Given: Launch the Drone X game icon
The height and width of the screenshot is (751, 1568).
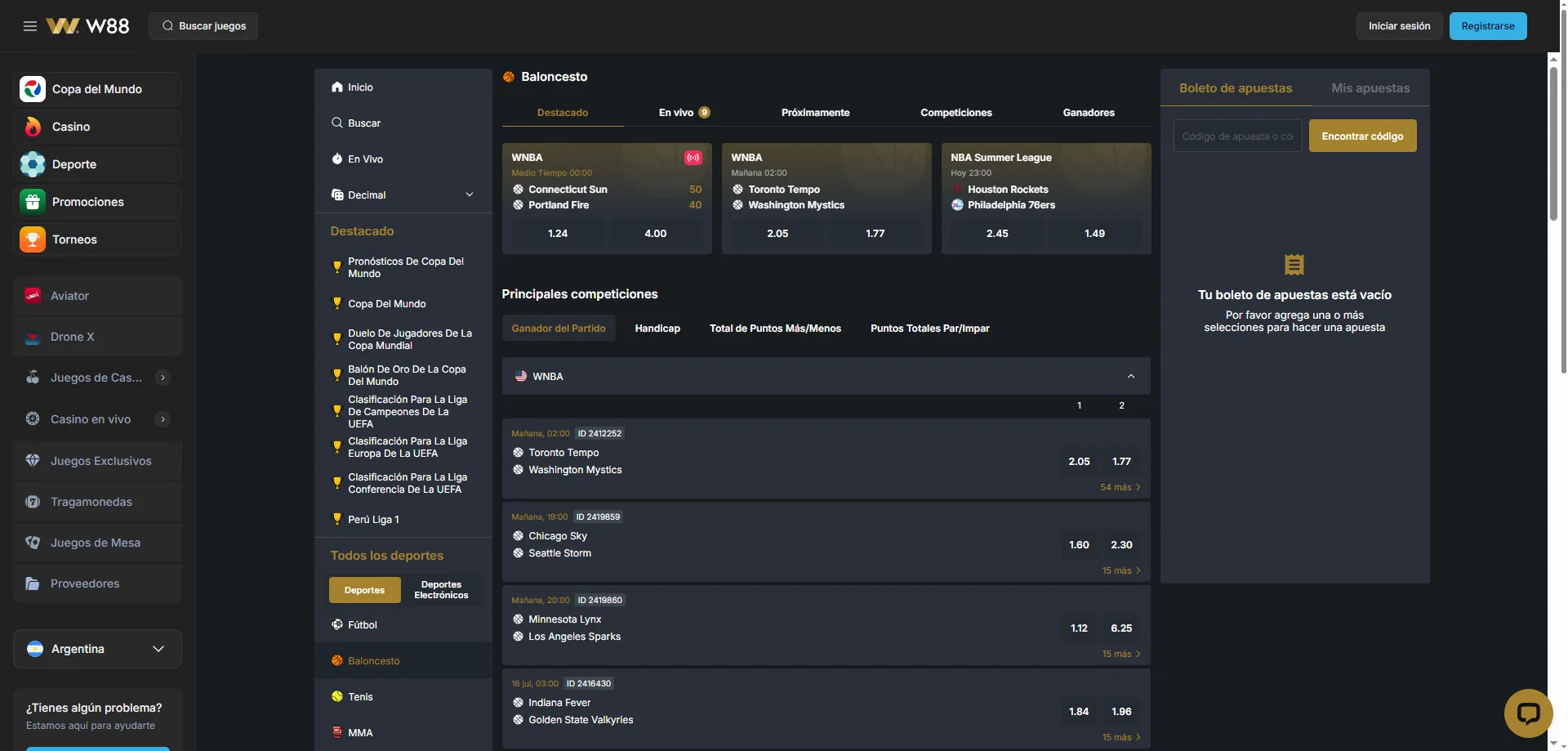Looking at the screenshot, I should (x=33, y=337).
